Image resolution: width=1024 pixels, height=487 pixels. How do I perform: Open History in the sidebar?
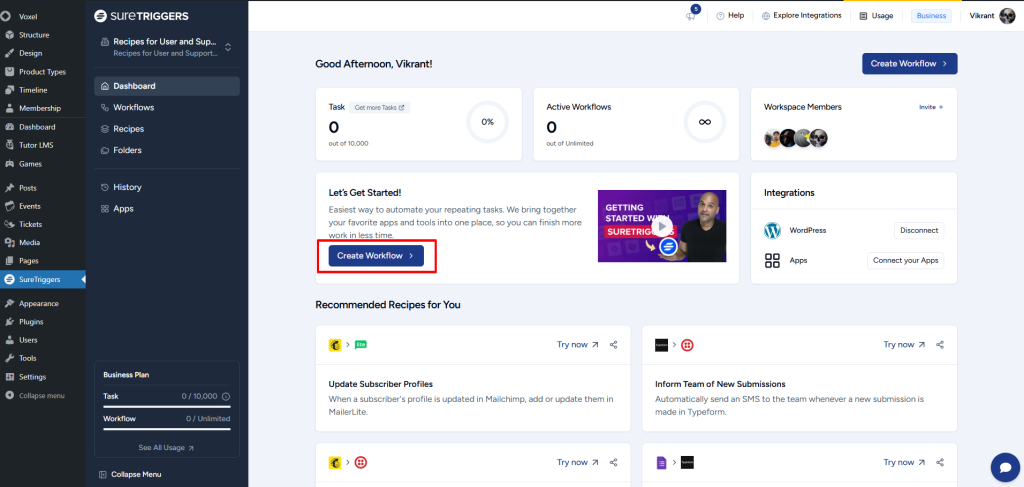point(127,187)
